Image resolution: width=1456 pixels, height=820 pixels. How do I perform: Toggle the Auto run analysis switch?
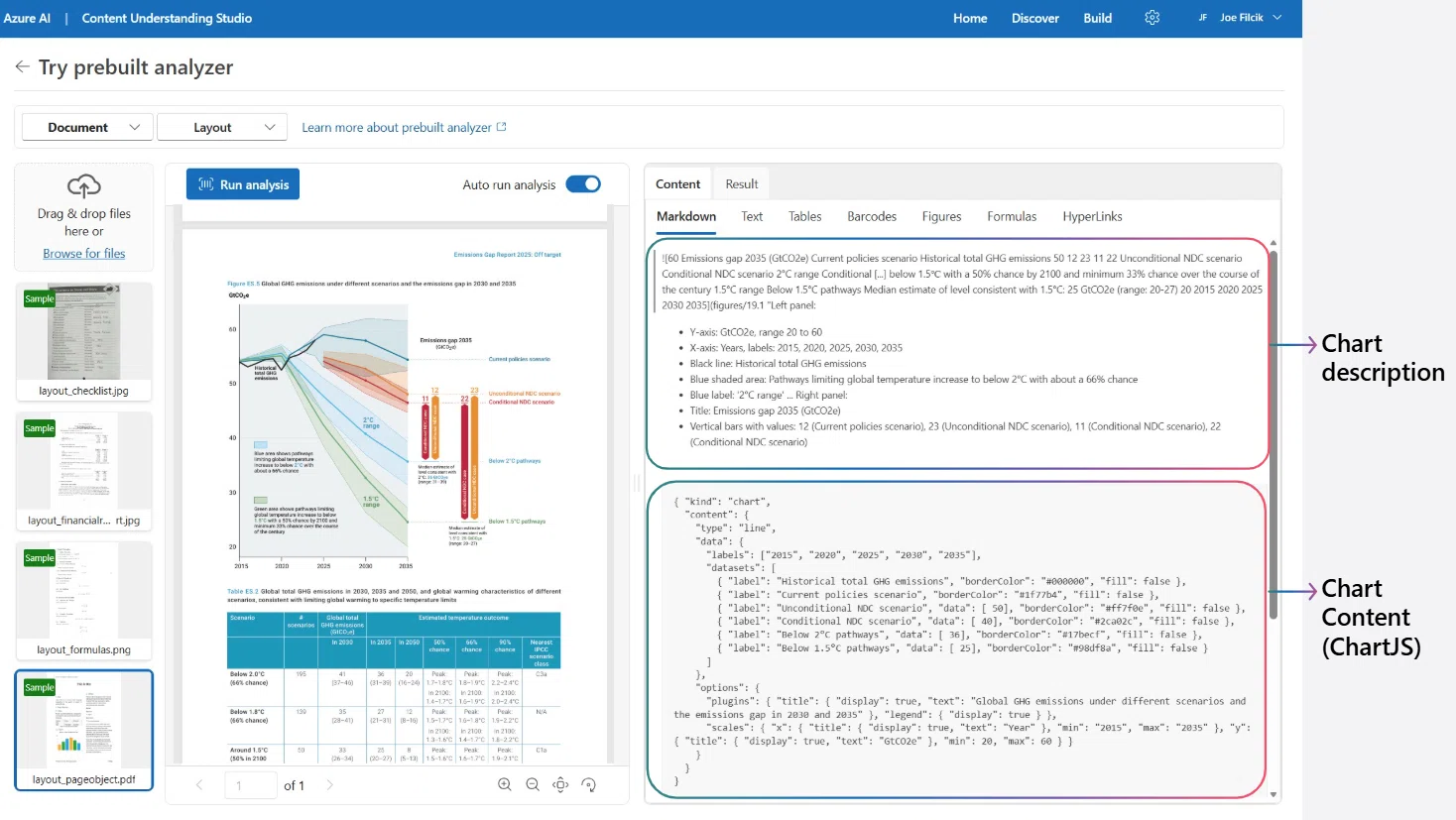(x=583, y=184)
